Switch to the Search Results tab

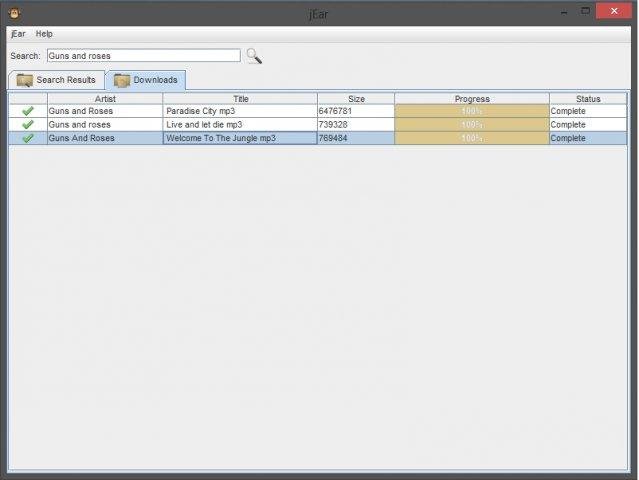pos(56,80)
